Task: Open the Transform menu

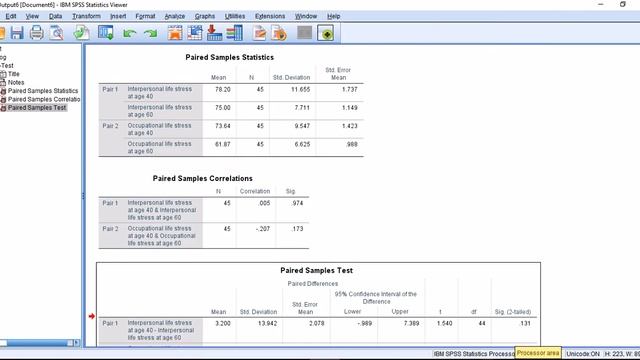Action: (x=86, y=16)
